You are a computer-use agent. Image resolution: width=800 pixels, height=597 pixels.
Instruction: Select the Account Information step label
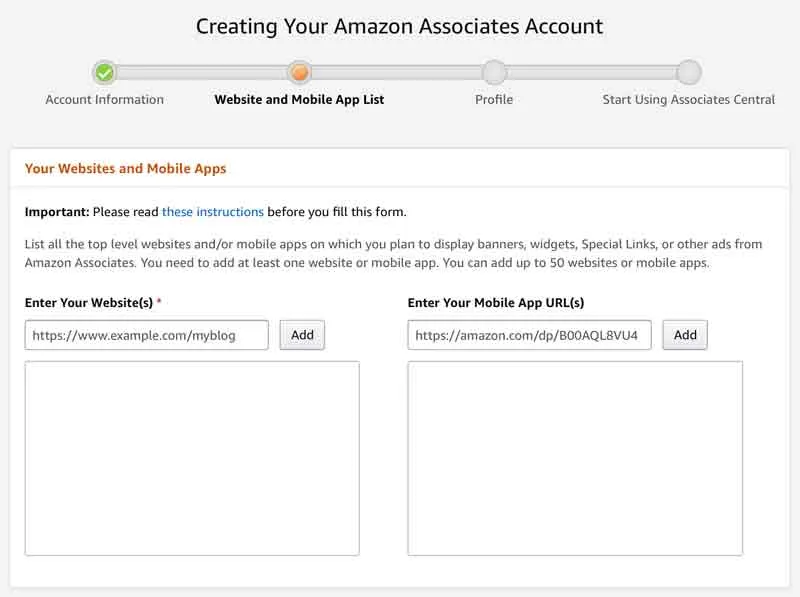click(104, 99)
